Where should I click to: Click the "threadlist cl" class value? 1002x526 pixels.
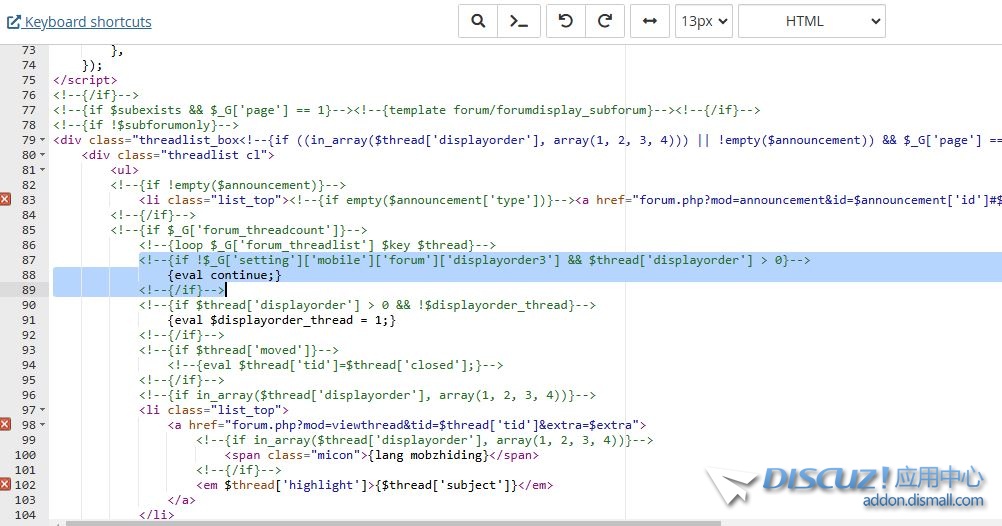[x=217, y=155]
